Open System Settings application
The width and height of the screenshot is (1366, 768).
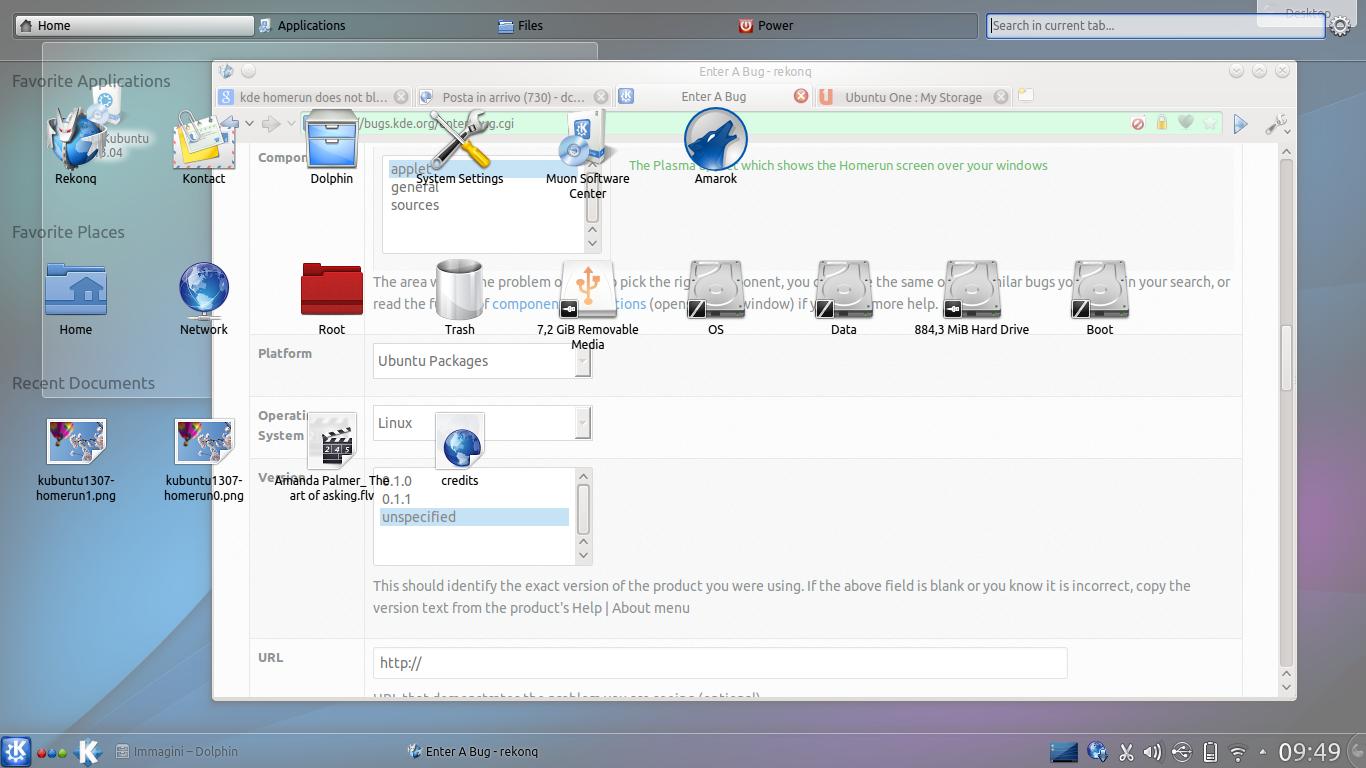click(x=459, y=147)
